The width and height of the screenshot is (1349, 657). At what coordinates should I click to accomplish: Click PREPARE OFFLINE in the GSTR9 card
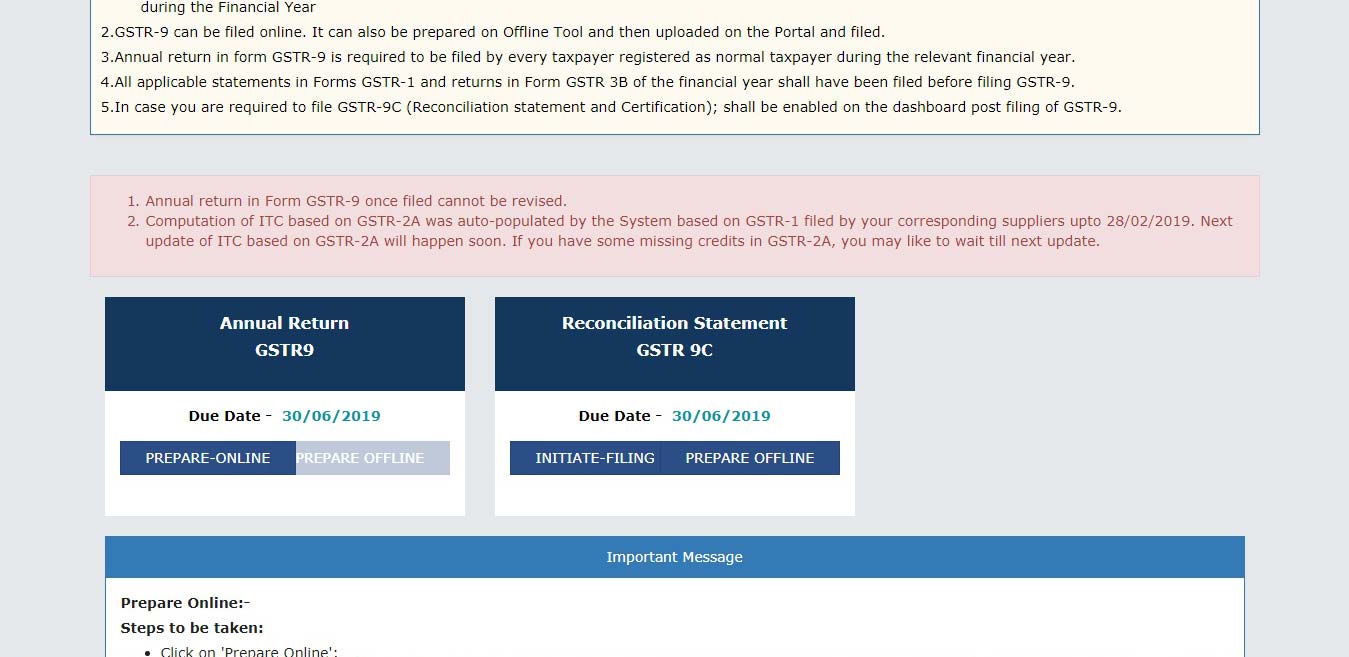pos(372,458)
